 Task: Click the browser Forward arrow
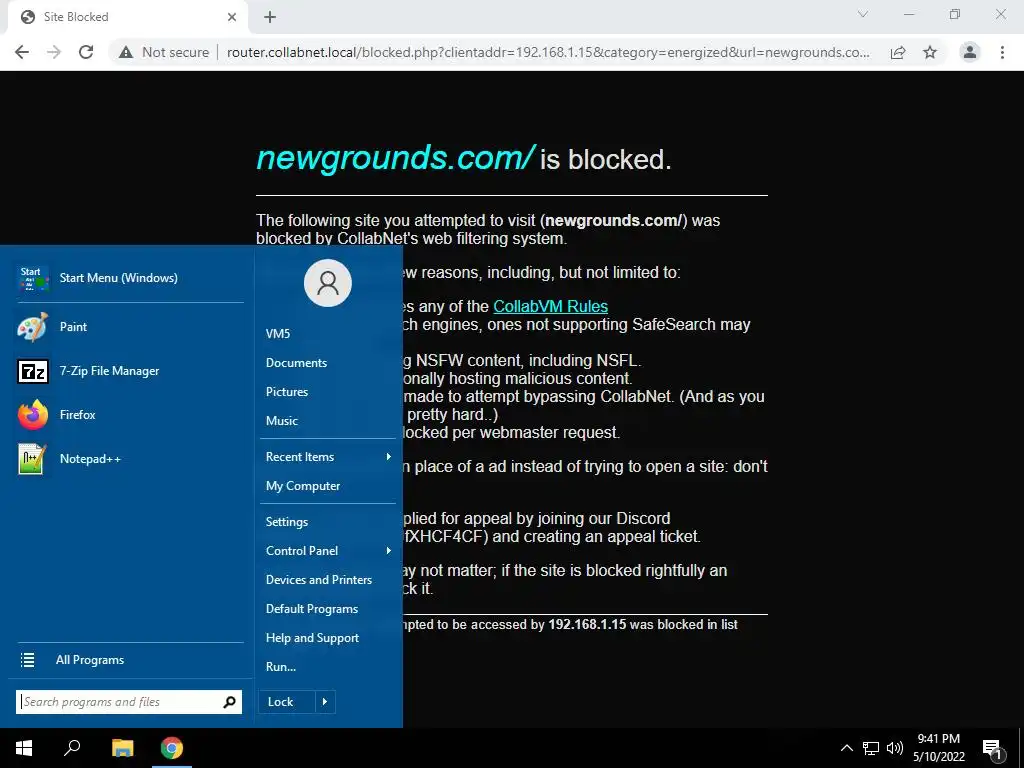54,52
